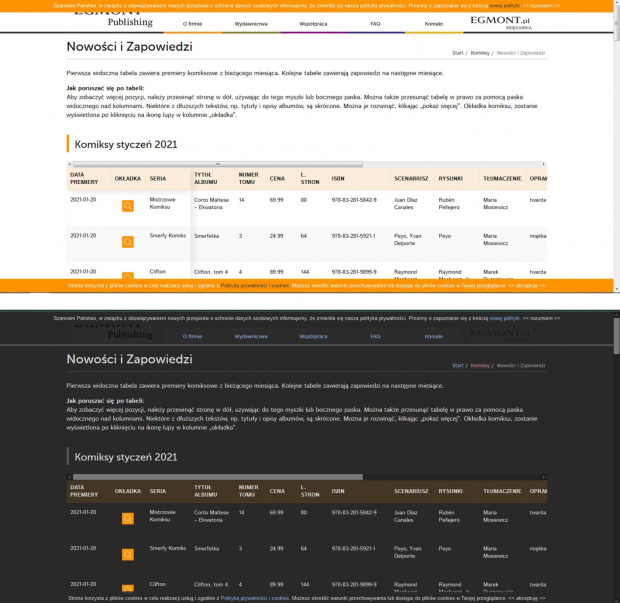Dismiss privacy notice via '<< rozumiem >>' in light page
This screenshot has height=603, width=620.
click(x=539, y=5)
